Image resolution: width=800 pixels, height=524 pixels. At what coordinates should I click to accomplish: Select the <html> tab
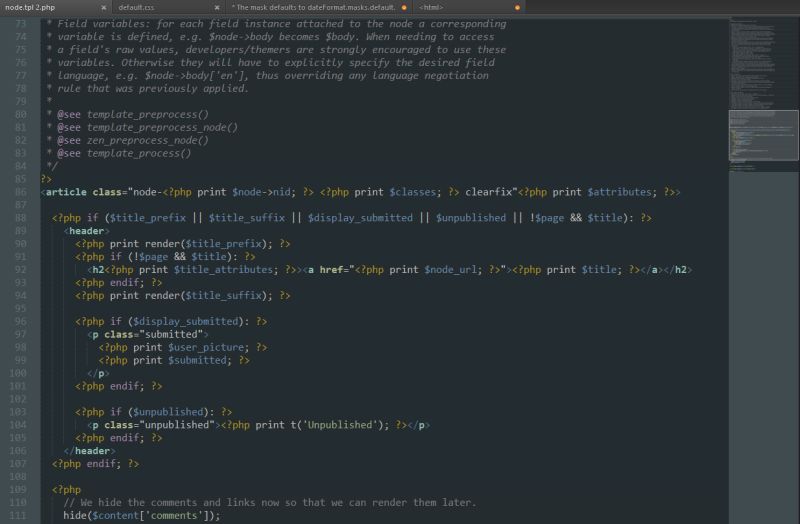click(x=431, y=7)
